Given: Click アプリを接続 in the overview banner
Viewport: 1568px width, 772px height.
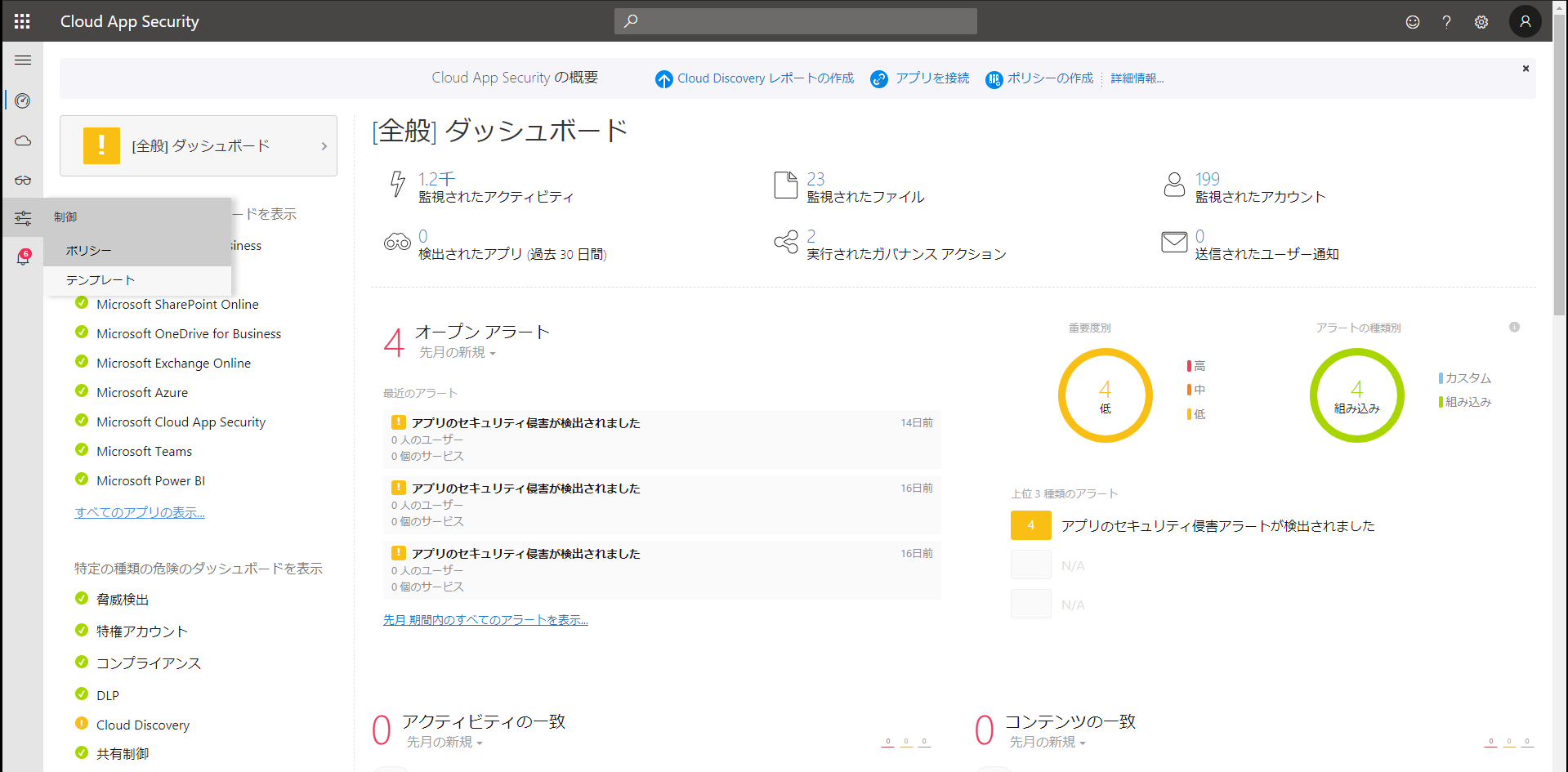Looking at the screenshot, I should (931, 78).
